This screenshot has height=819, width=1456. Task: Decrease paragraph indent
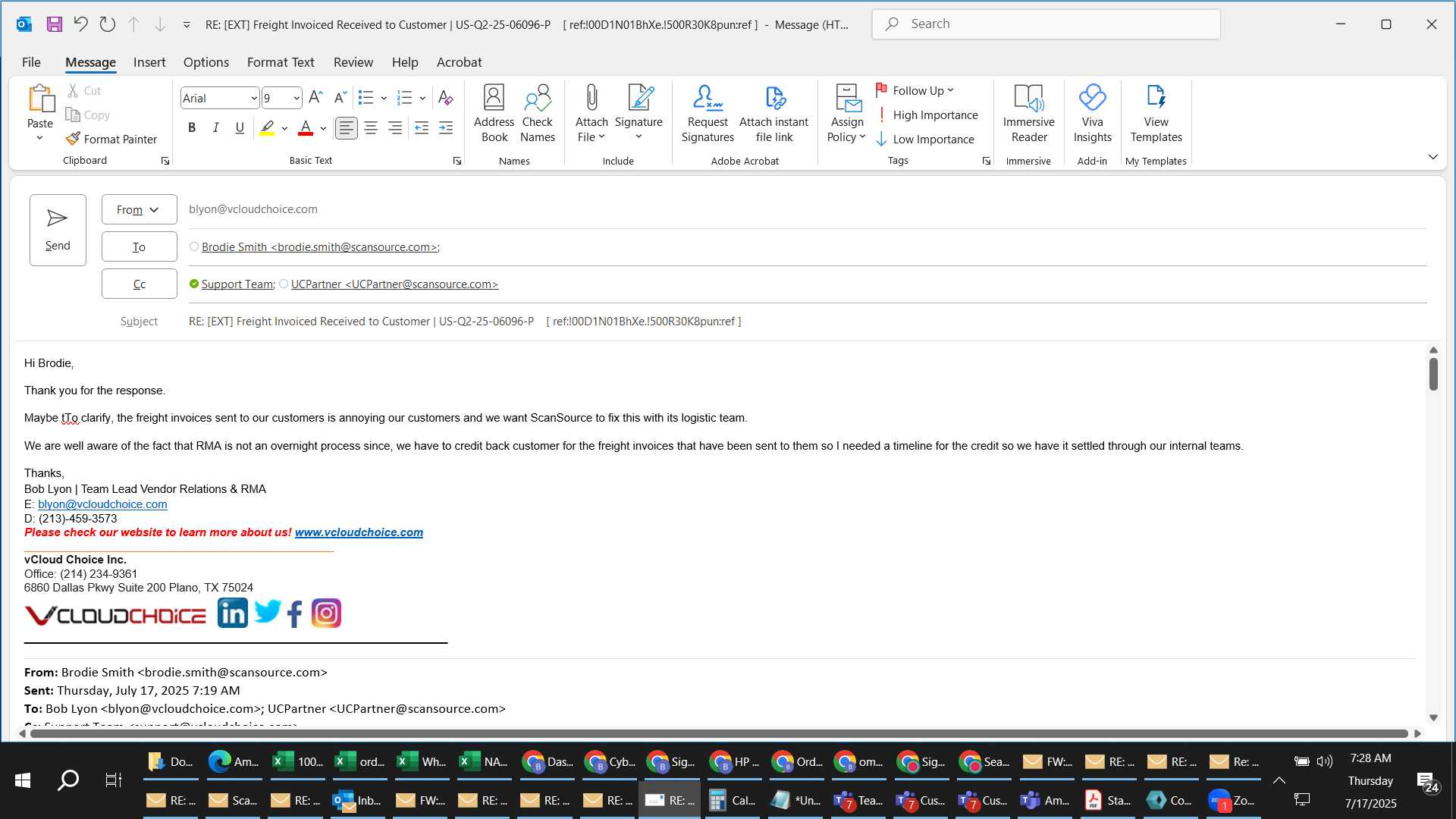click(x=422, y=128)
